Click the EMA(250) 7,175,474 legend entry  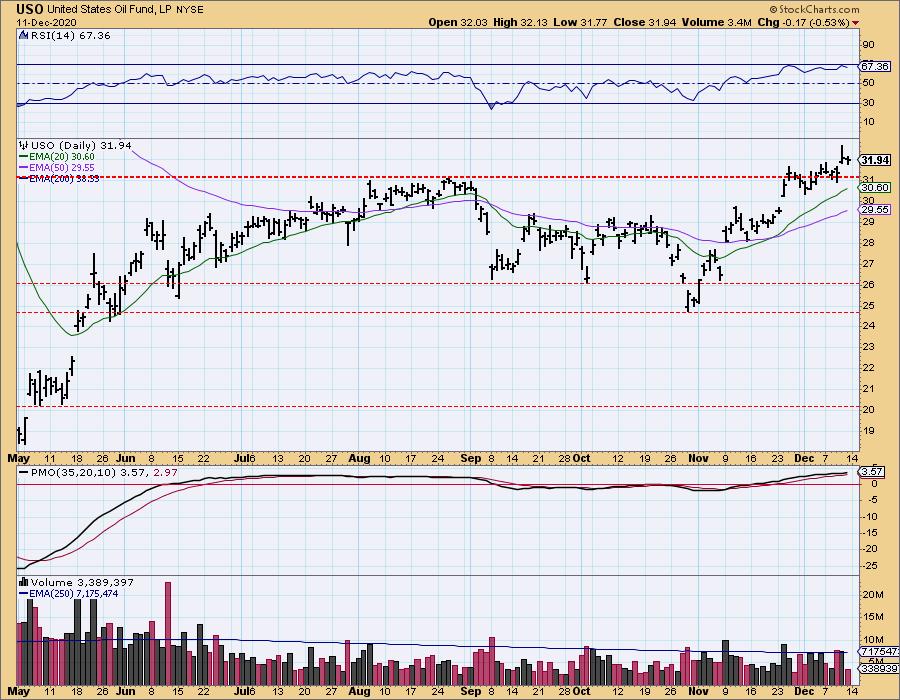(x=68, y=593)
